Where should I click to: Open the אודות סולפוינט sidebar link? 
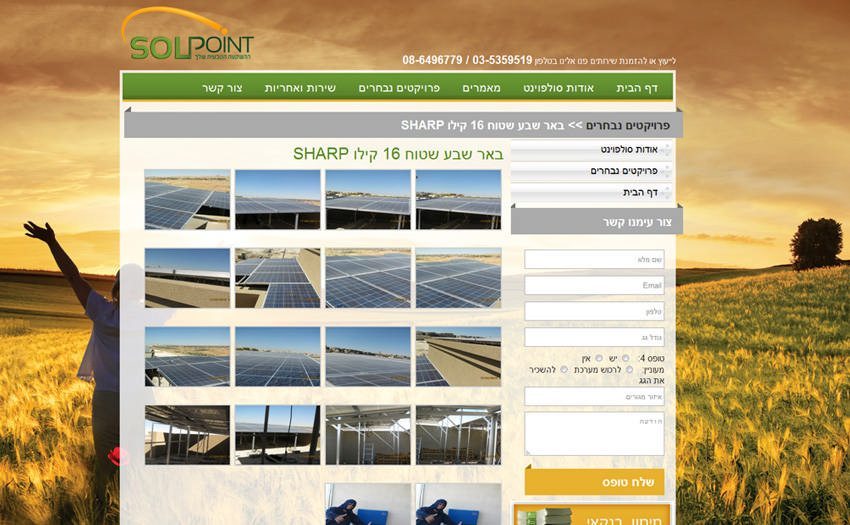pos(628,149)
